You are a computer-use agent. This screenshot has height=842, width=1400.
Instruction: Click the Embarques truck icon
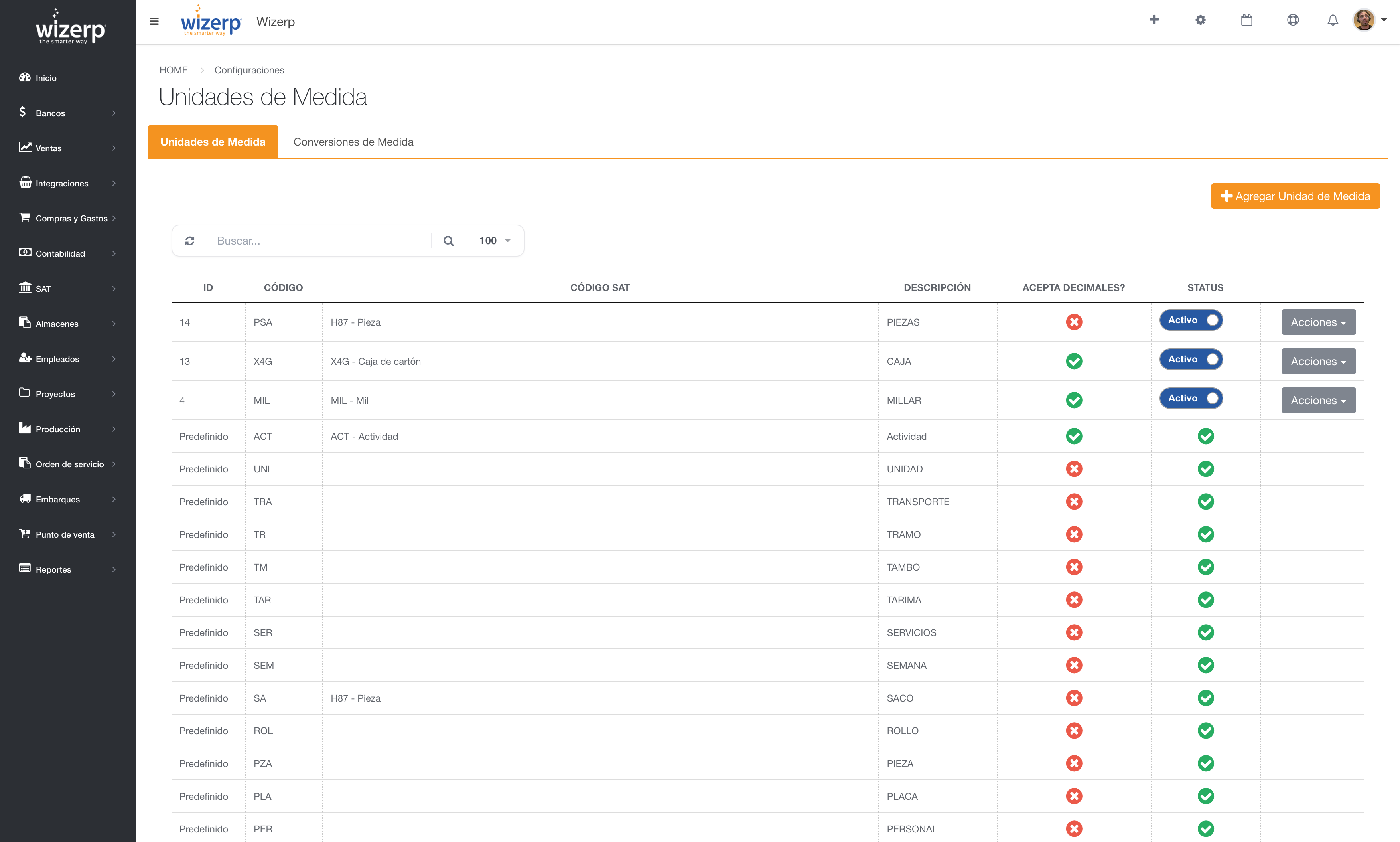coord(25,499)
